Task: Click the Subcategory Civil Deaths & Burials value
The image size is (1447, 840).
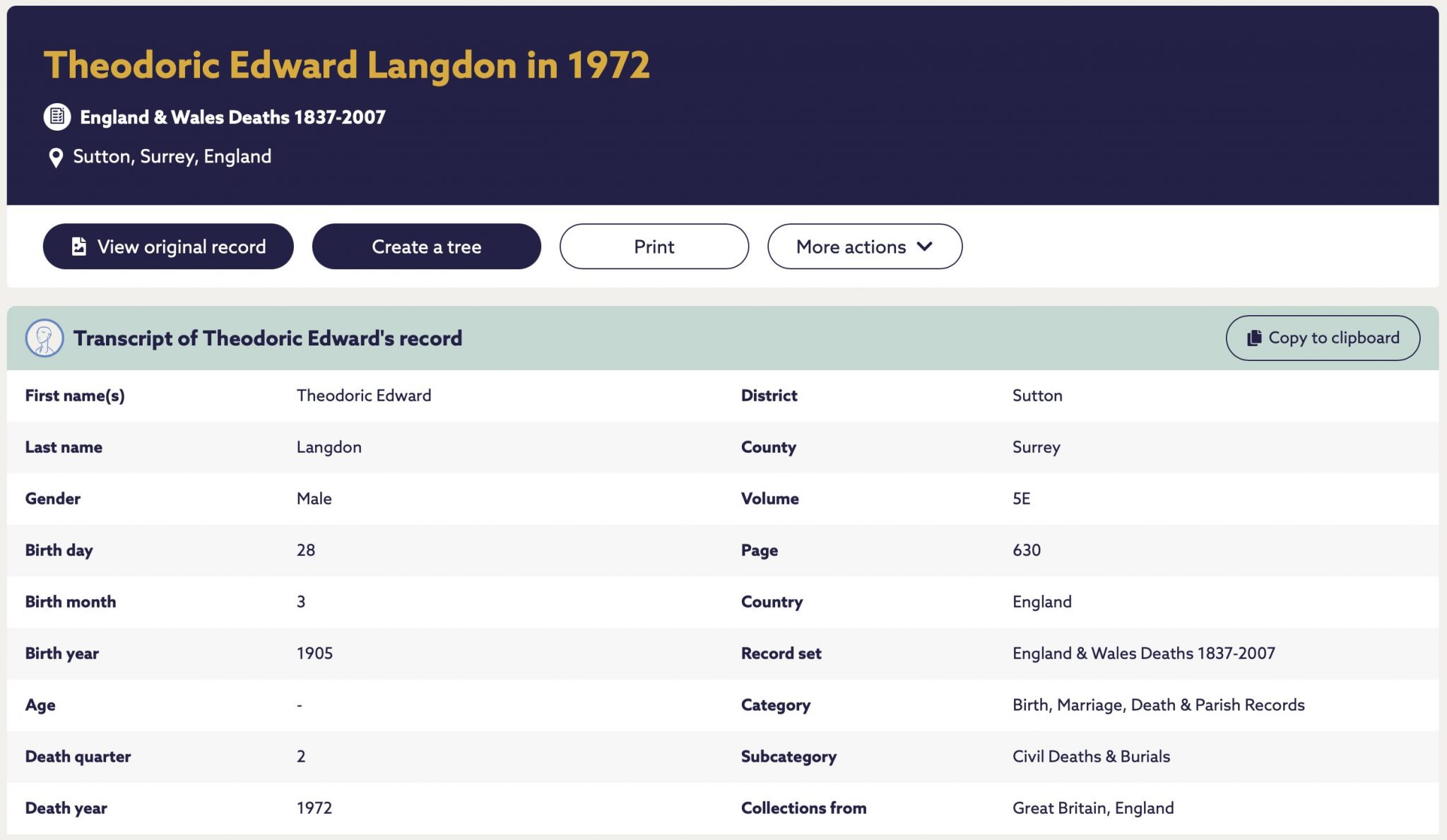Action: (1091, 757)
